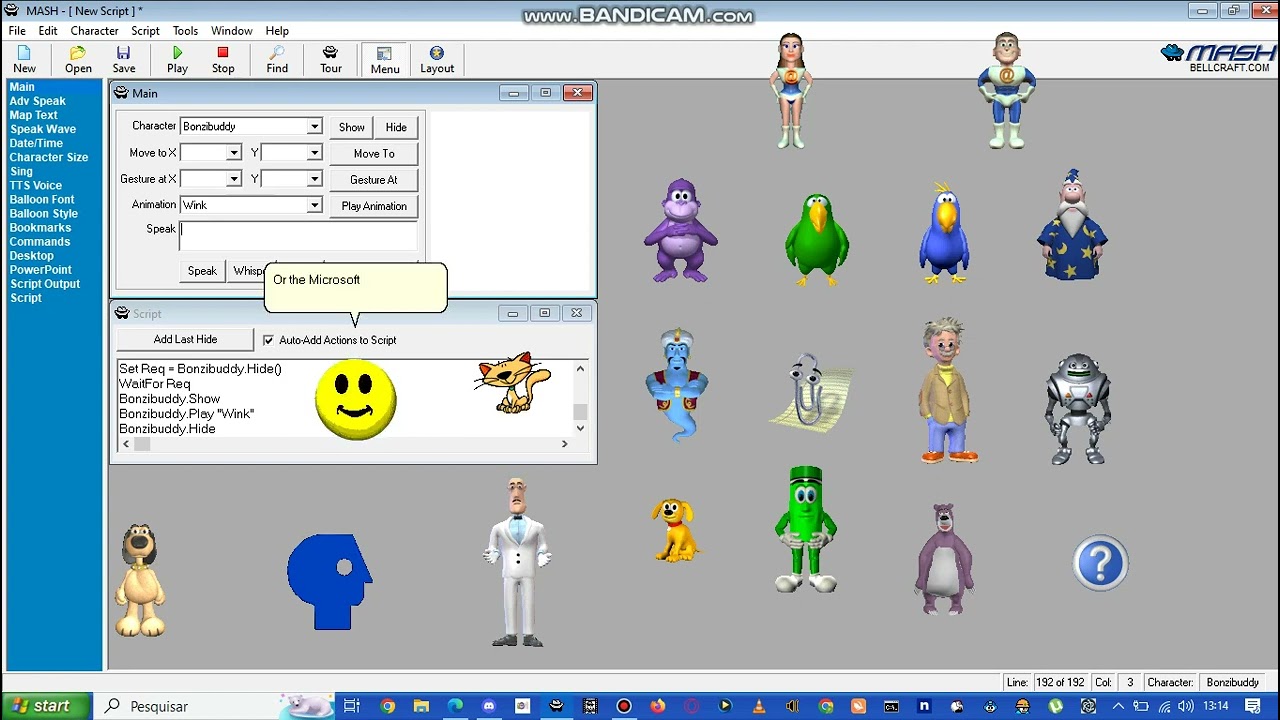
Task: Select Character Size in the sidebar
Action: tap(49, 157)
